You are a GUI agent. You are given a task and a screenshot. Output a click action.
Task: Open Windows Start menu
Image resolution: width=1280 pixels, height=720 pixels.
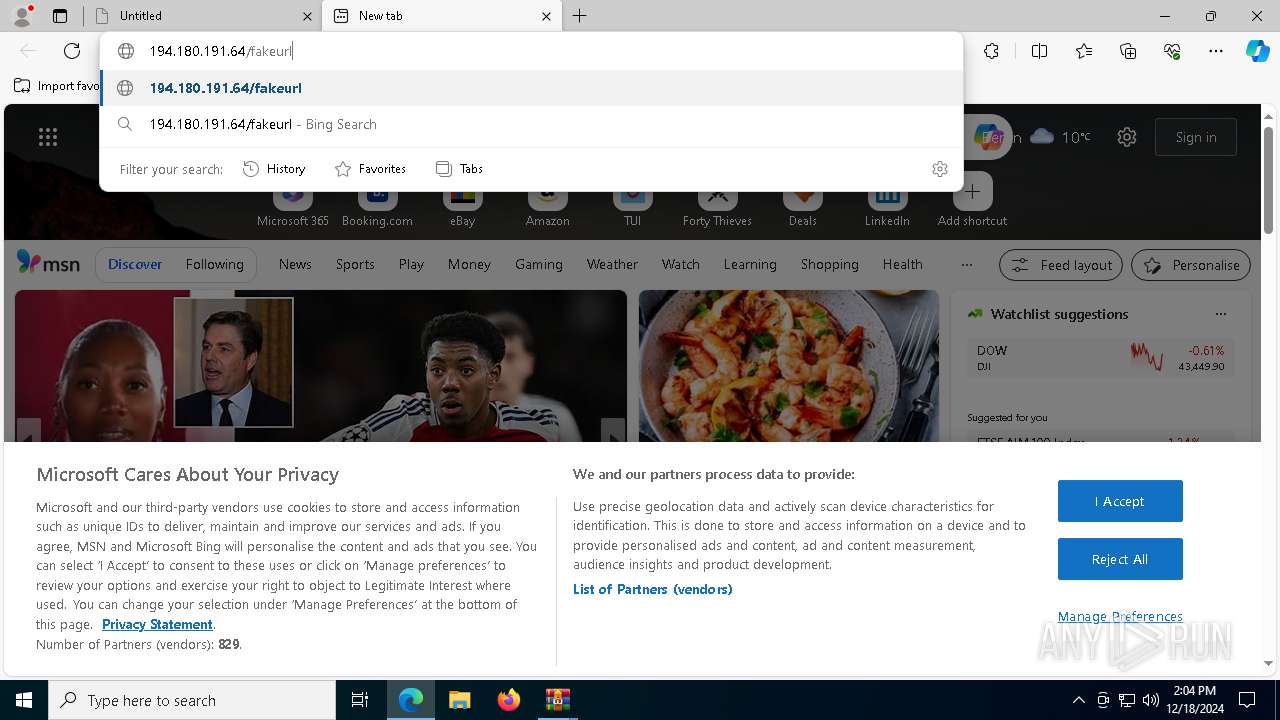click(24, 700)
